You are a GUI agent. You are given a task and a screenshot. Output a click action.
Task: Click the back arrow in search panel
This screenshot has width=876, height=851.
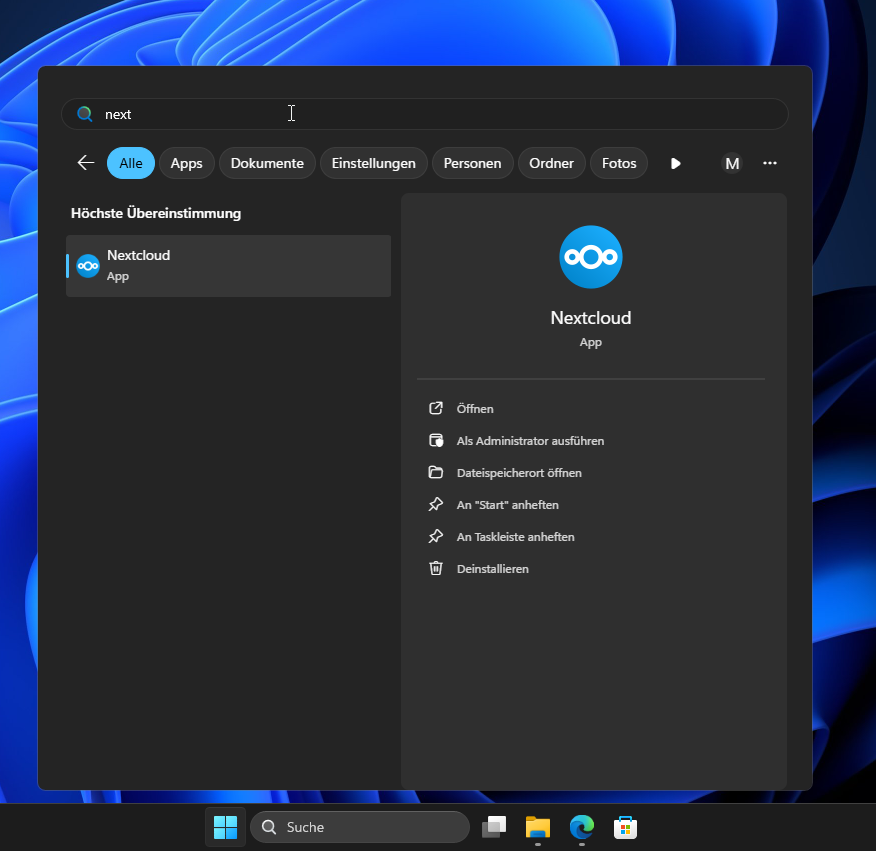(86, 163)
